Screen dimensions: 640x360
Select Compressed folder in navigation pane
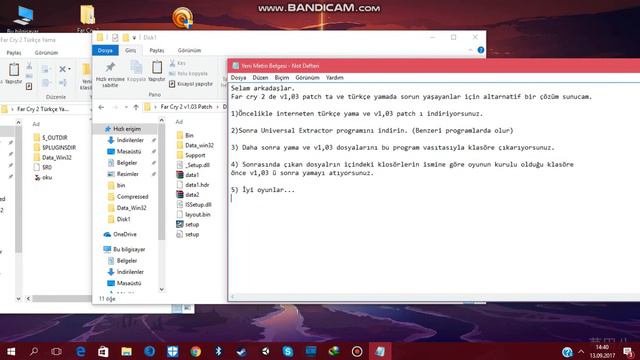(x=132, y=197)
